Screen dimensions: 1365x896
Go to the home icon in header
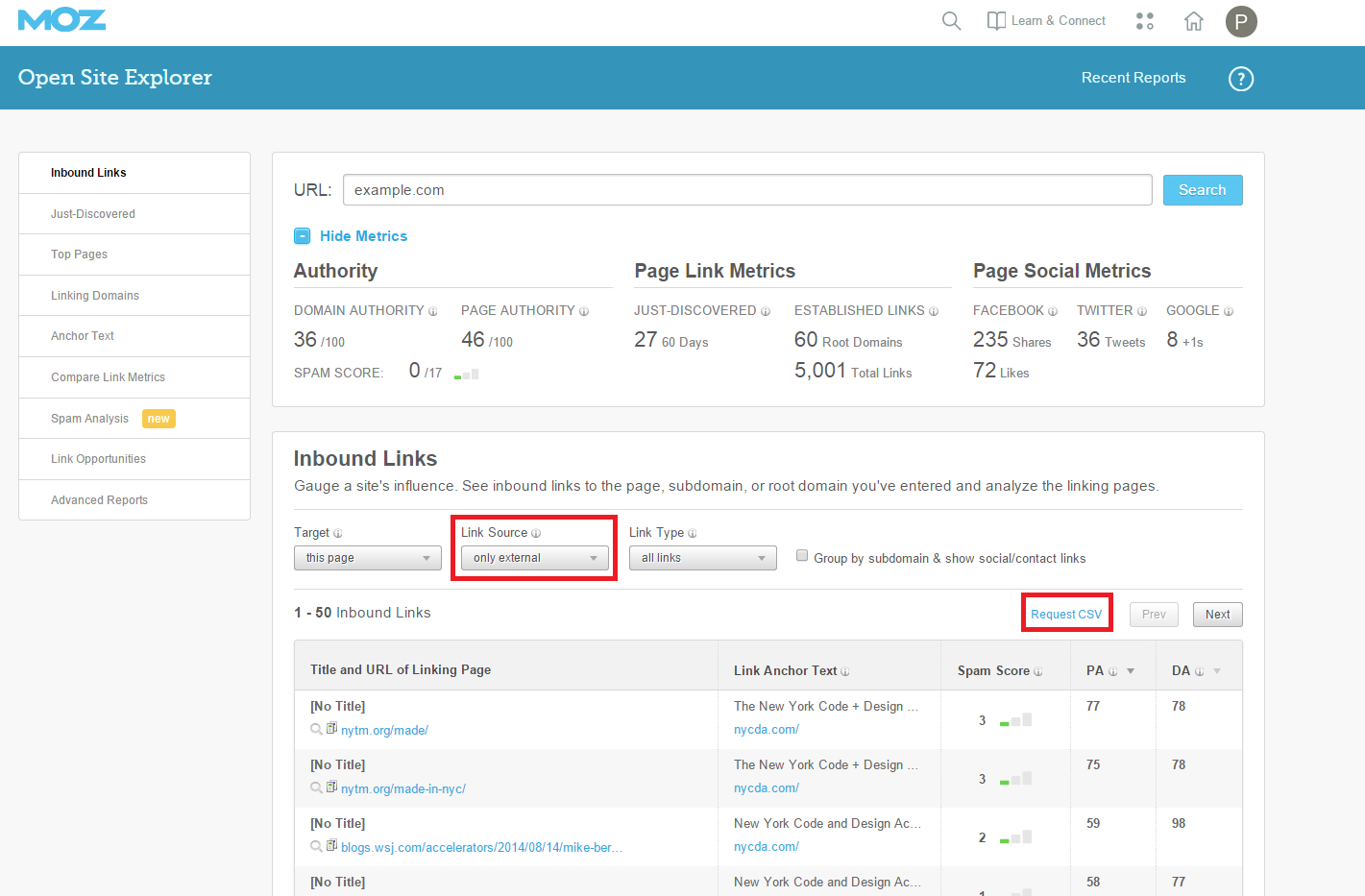(x=1194, y=21)
